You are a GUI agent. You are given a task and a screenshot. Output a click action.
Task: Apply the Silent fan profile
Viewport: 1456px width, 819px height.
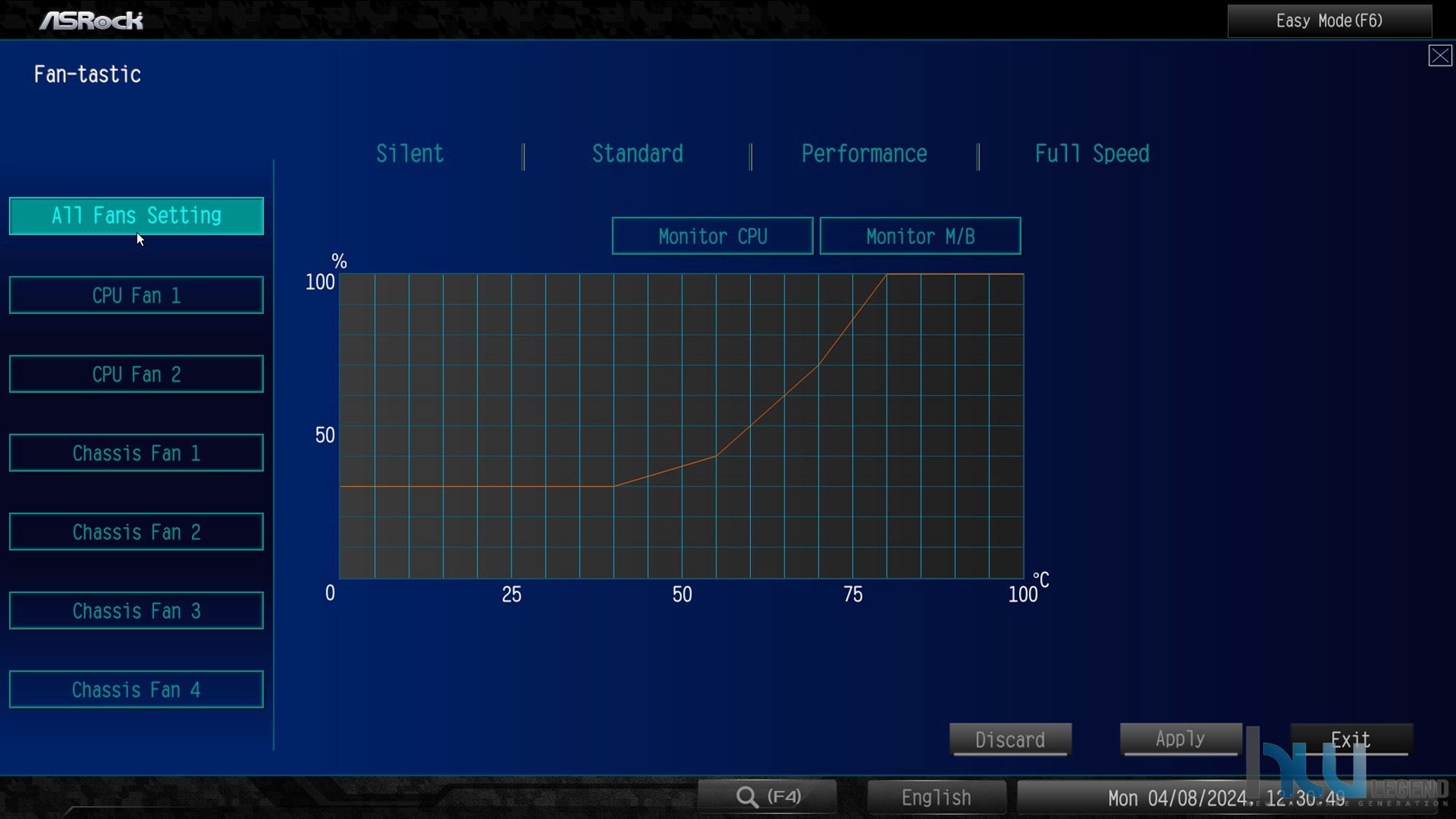click(x=410, y=154)
